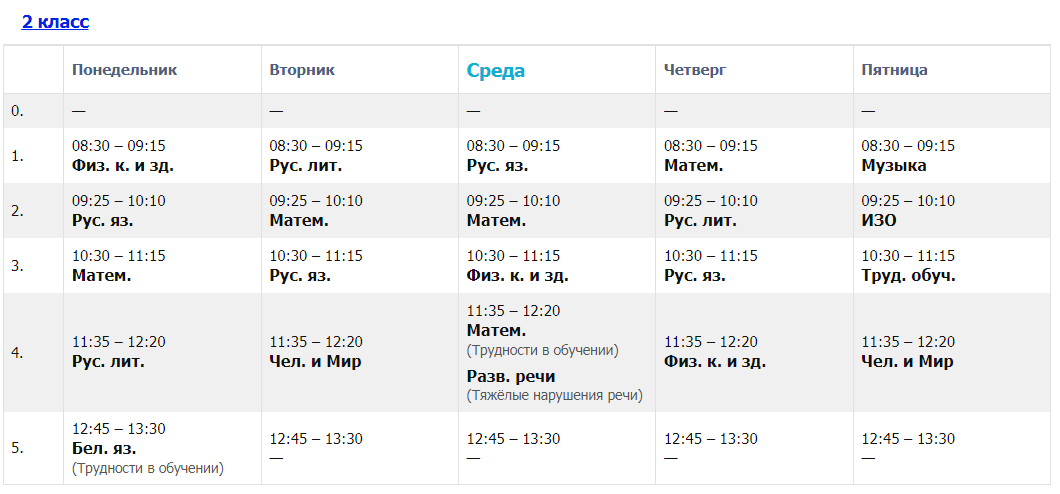Click Tuesday's first lesson Рус. лит.
This screenshot has width=1060, height=494.
[x=305, y=166]
